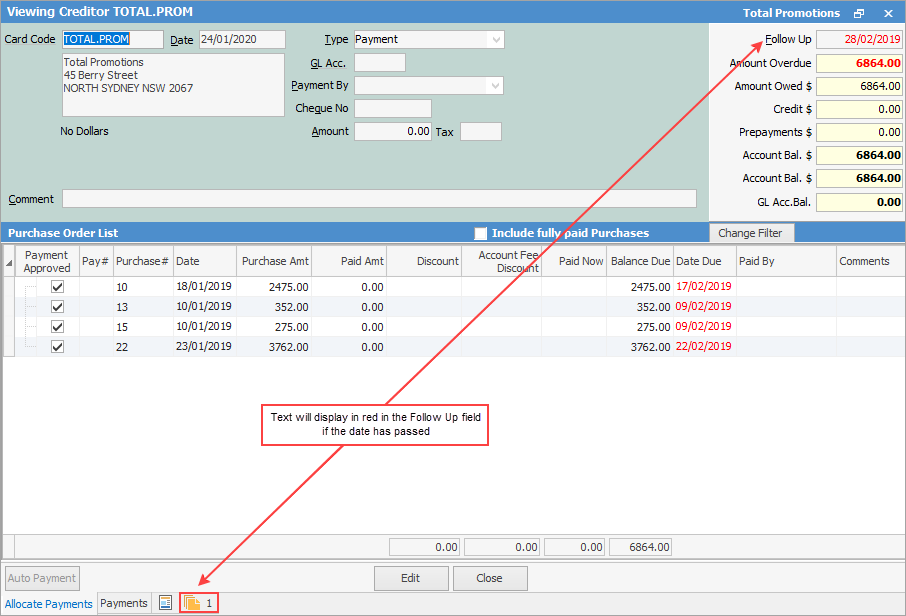Click the grid corner selector triangle icon
Viewport: 906px width, 616px height.
point(10,262)
